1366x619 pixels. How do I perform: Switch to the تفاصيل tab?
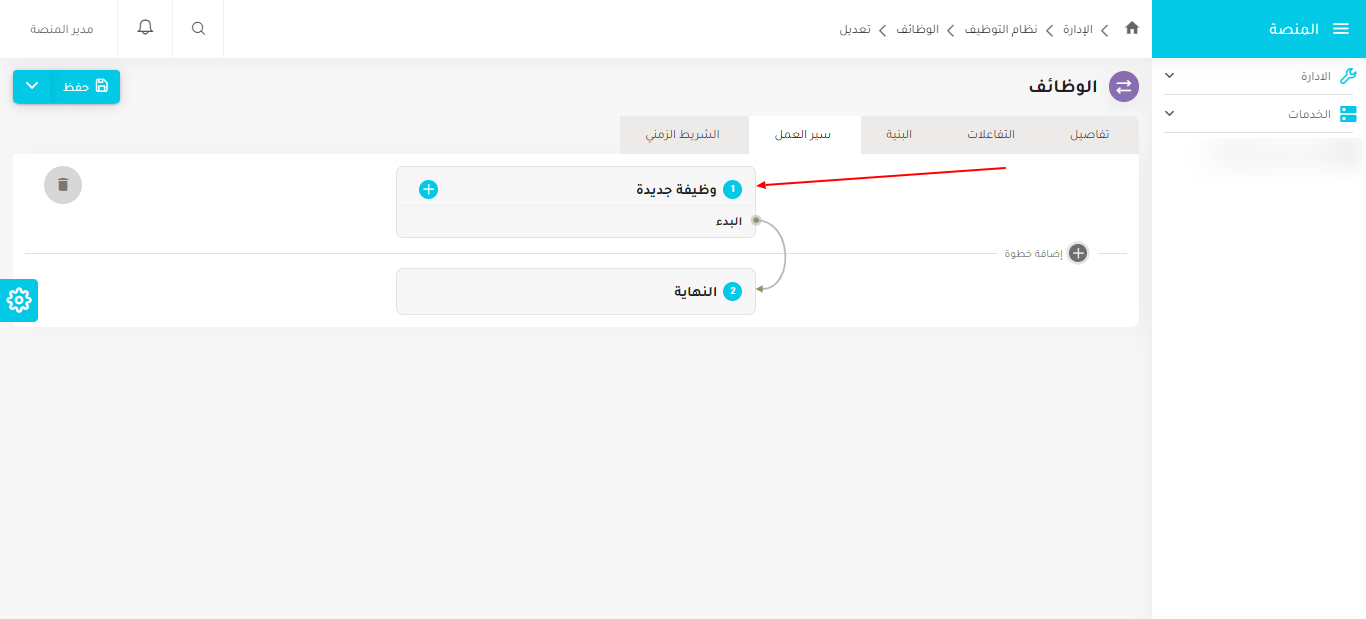click(x=1089, y=134)
